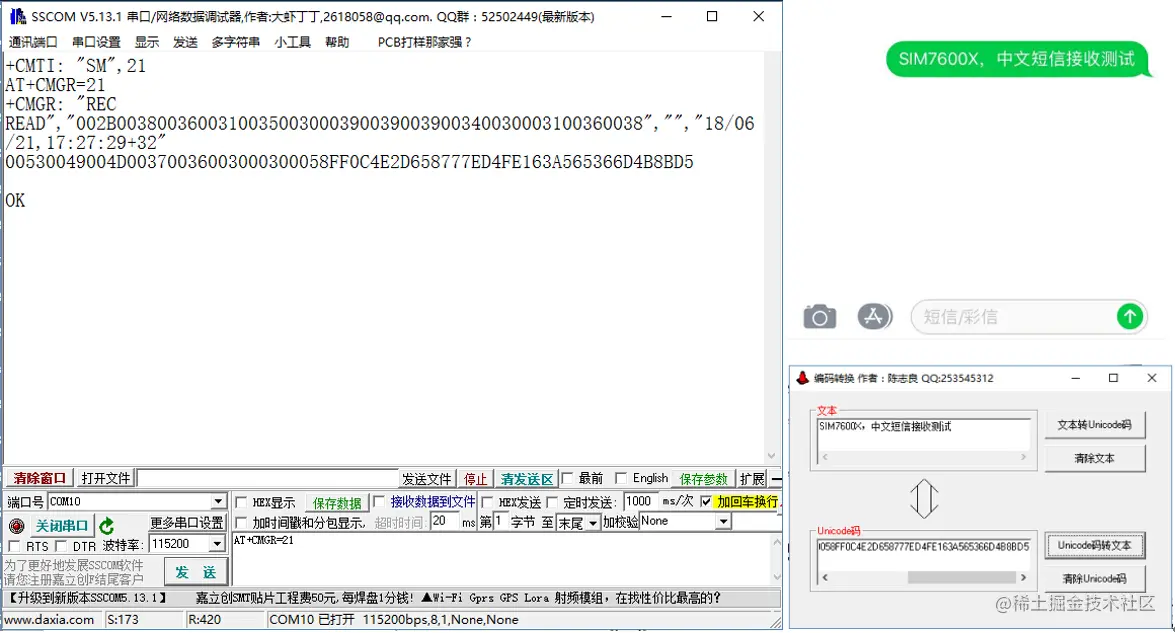Open the 显示 menu
This screenshot has width=1175, height=633.
[x=147, y=42]
